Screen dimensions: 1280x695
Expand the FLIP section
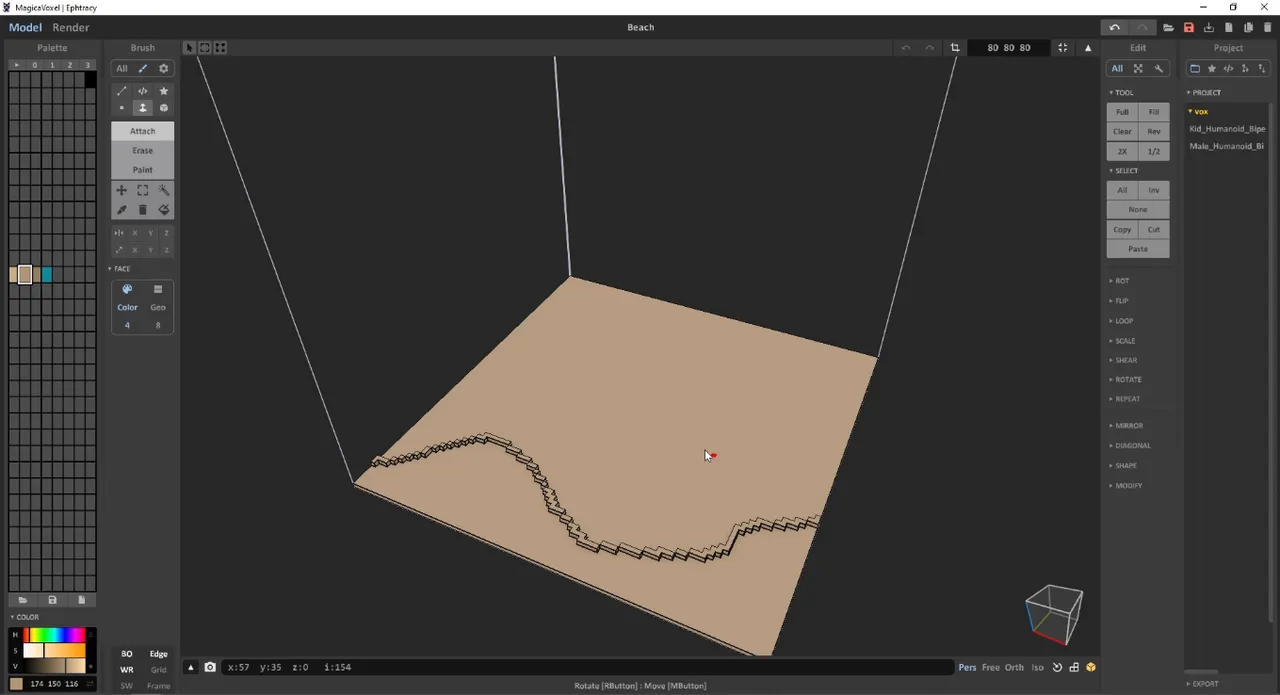coord(1119,301)
